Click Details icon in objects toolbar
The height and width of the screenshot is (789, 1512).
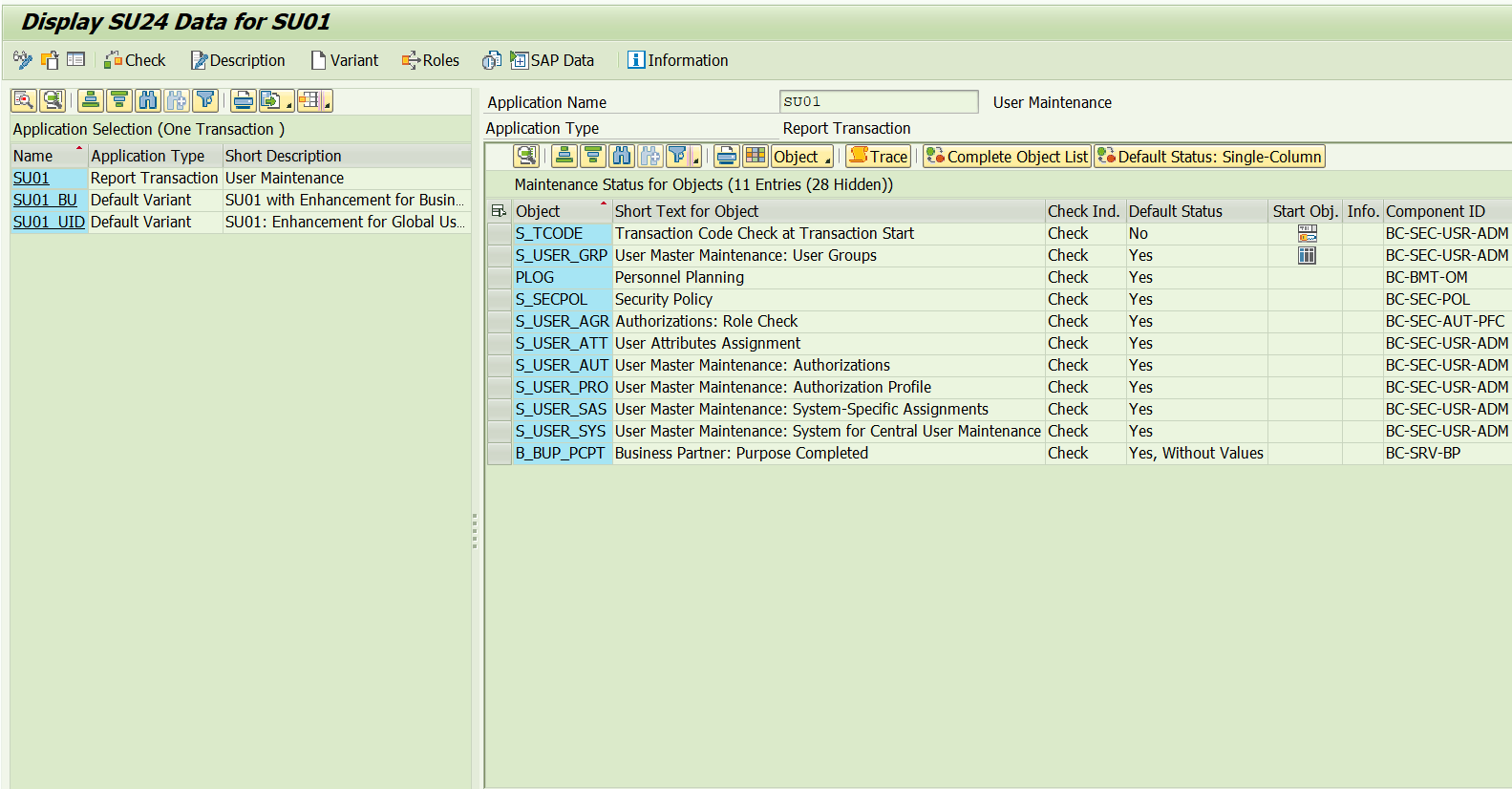point(526,156)
